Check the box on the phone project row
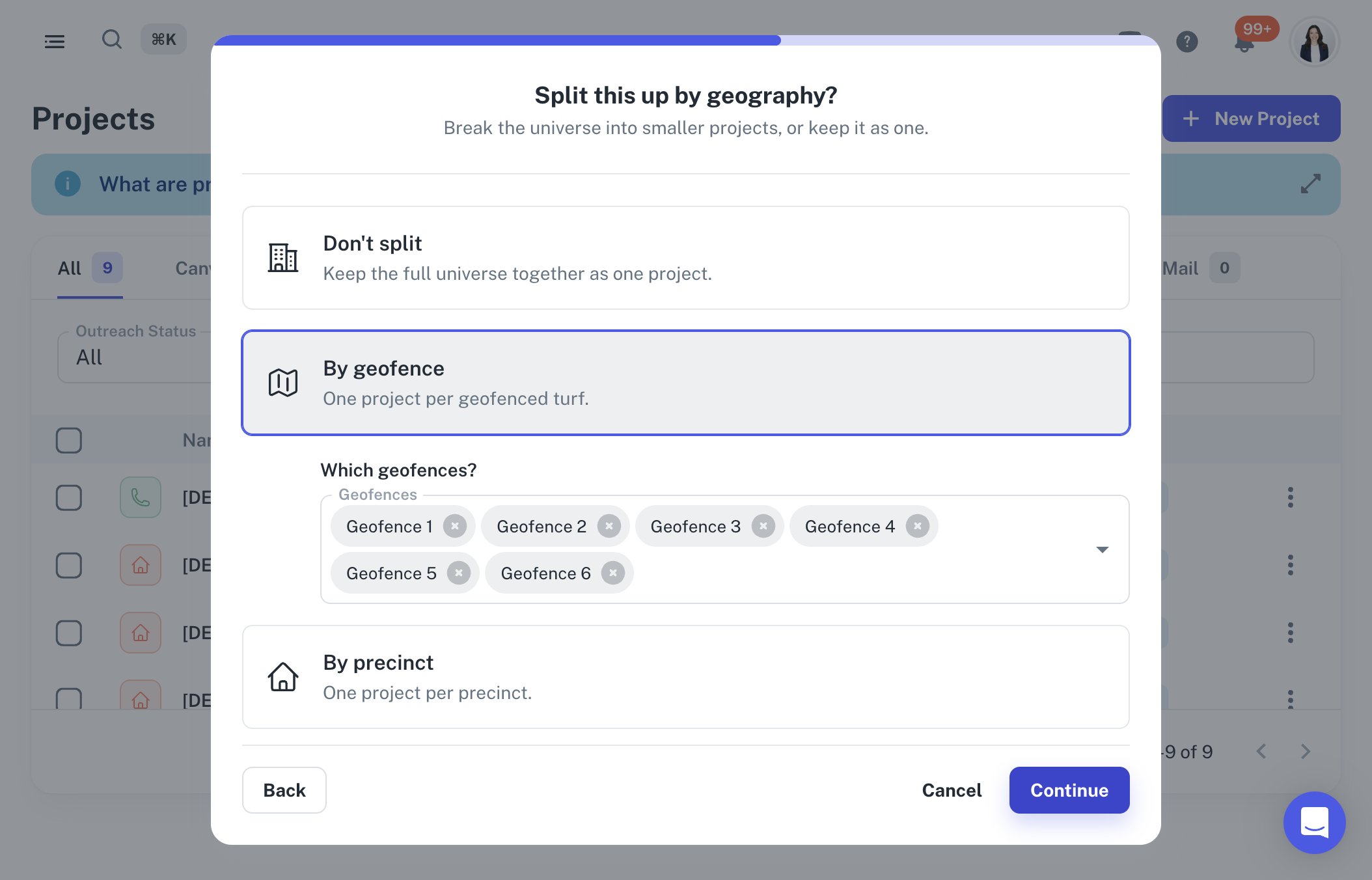The width and height of the screenshot is (1372, 880). pyautogui.click(x=69, y=498)
